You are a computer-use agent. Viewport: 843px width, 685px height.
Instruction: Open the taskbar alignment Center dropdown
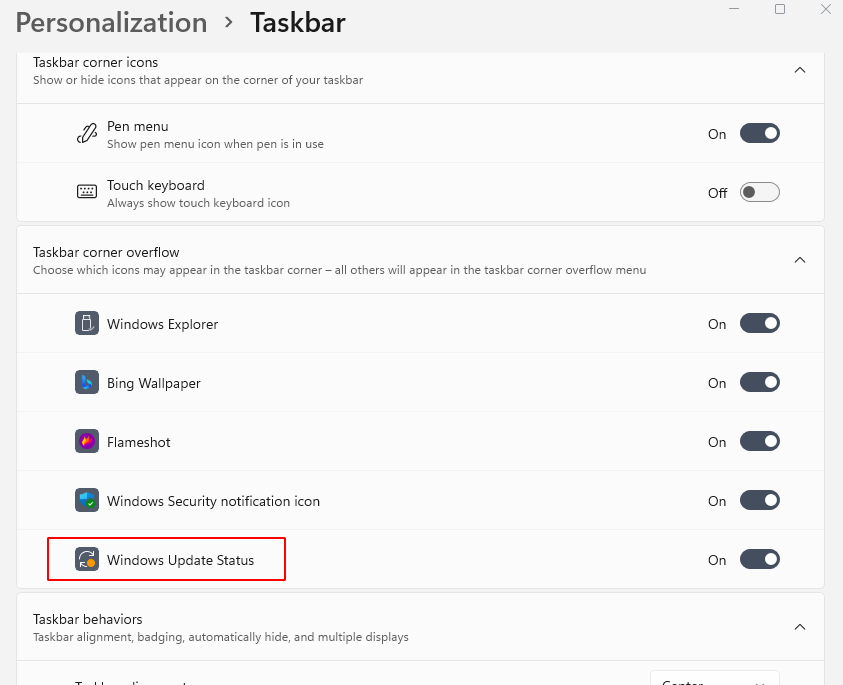tap(715, 679)
